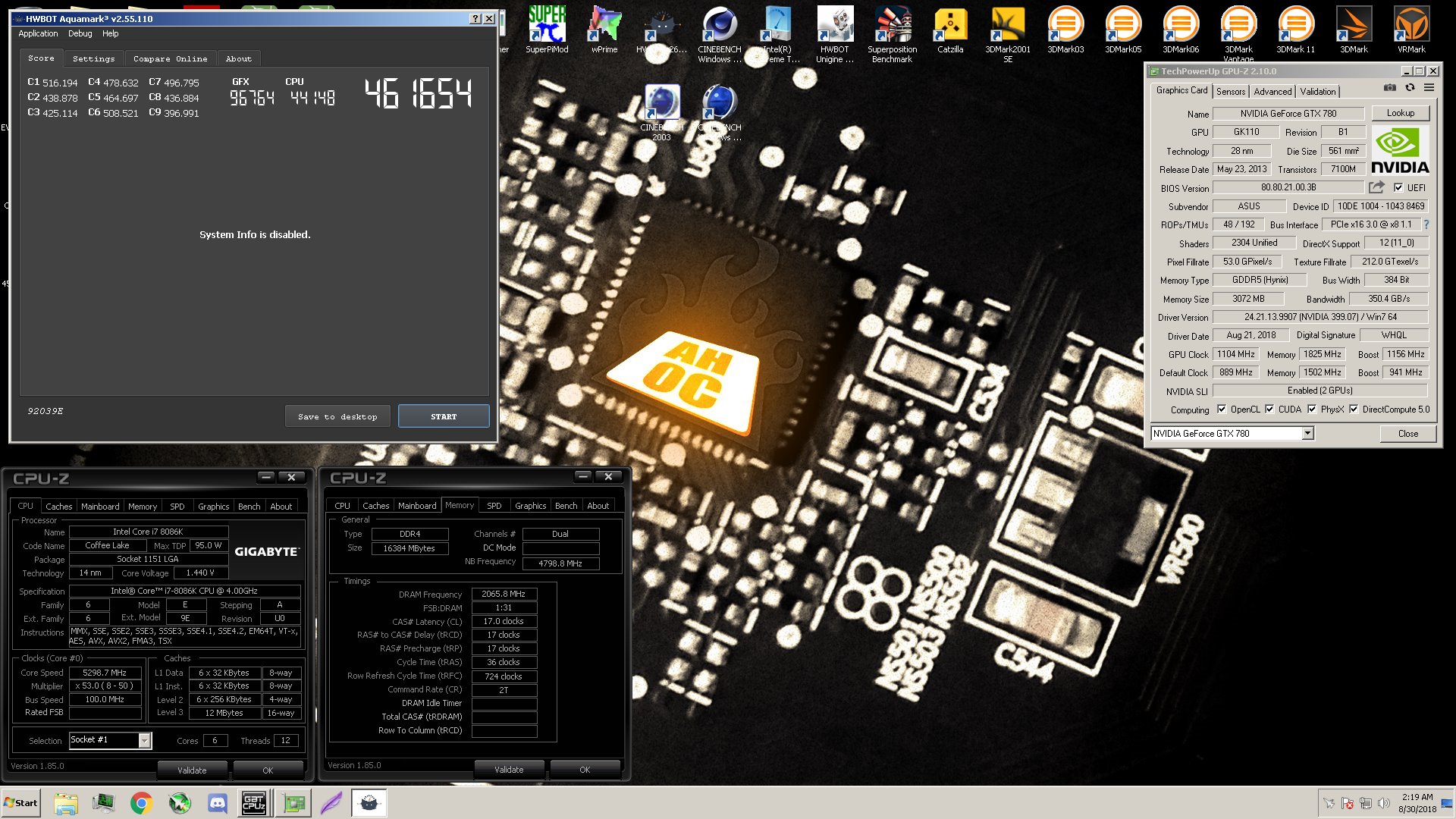The height and width of the screenshot is (819, 1456).
Task: Expand the GPU selection dropdown in GPU-Z
Action: [x=1307, y=434]
